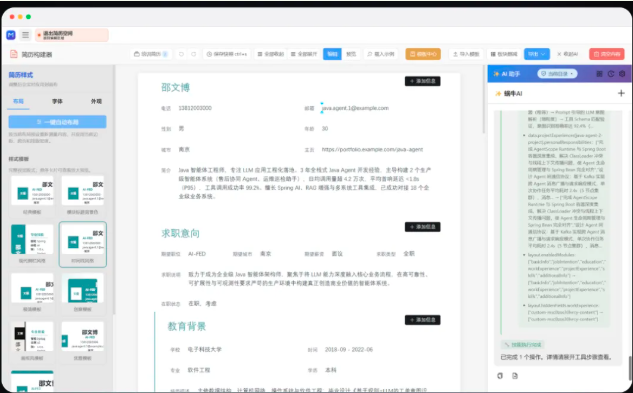Click 添加信息 in the 邵文博 section
This screenshot has width=633, height=393.
423,81
